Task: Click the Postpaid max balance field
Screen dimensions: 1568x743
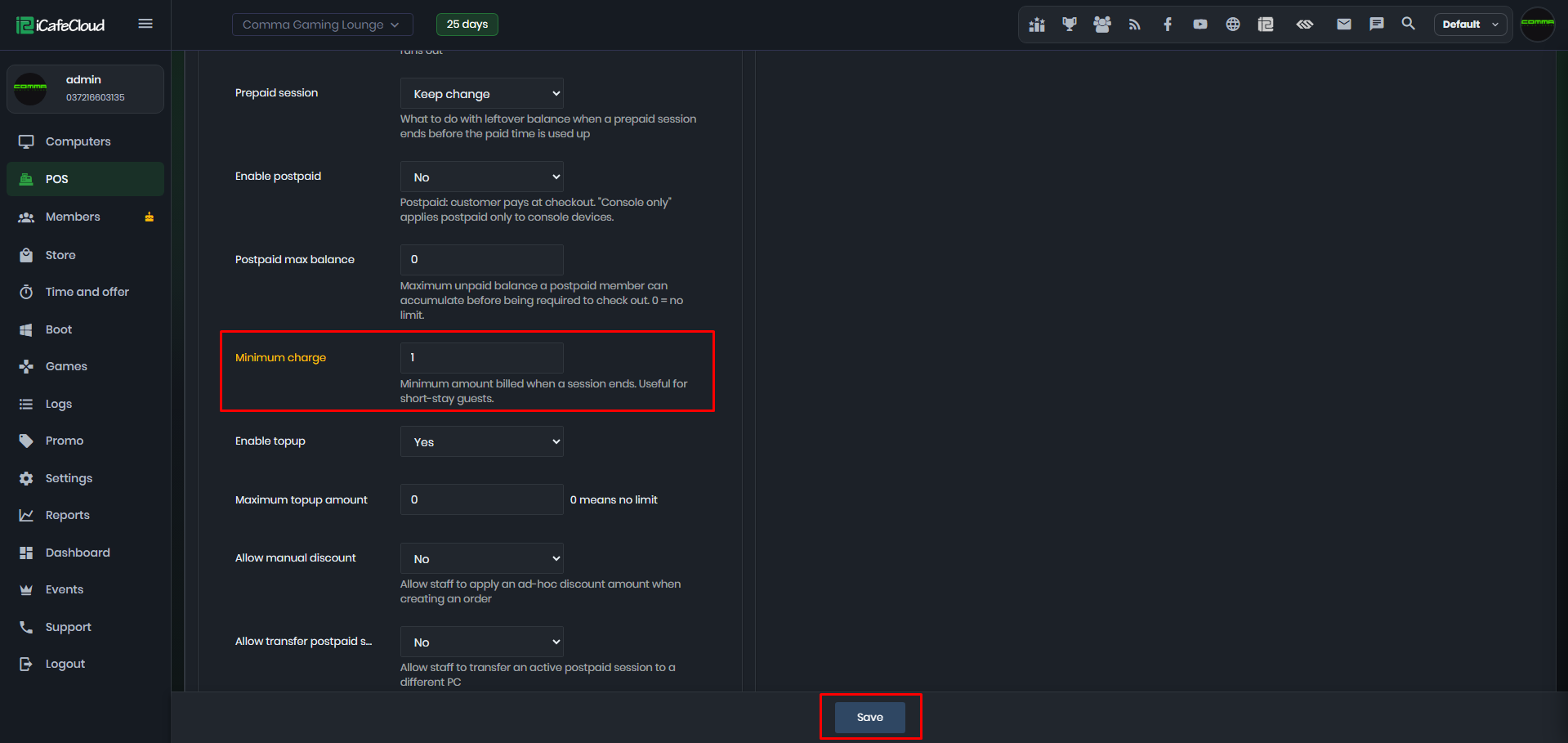Action: click(482, 260)
